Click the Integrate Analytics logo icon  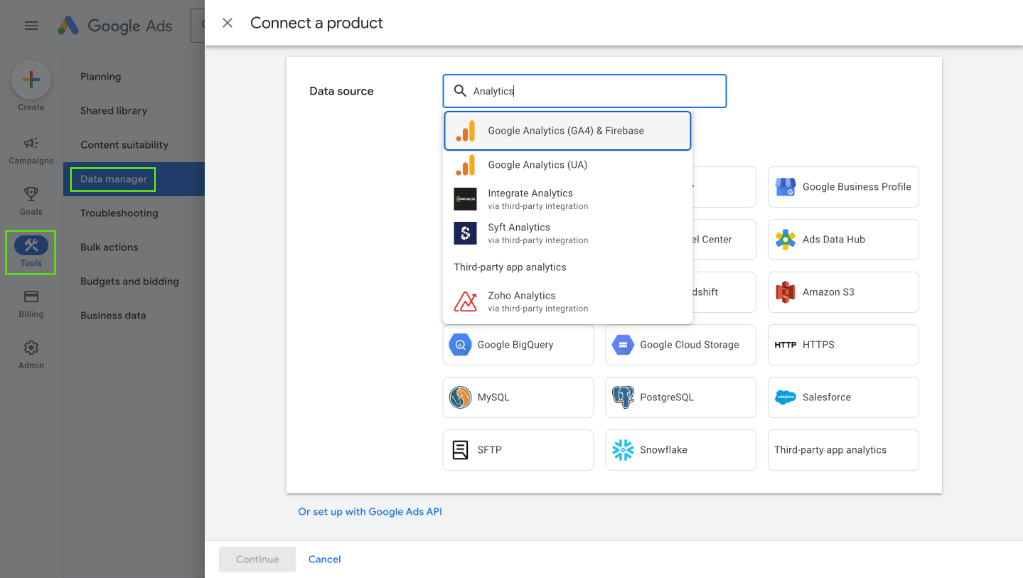tap(465, 199)
